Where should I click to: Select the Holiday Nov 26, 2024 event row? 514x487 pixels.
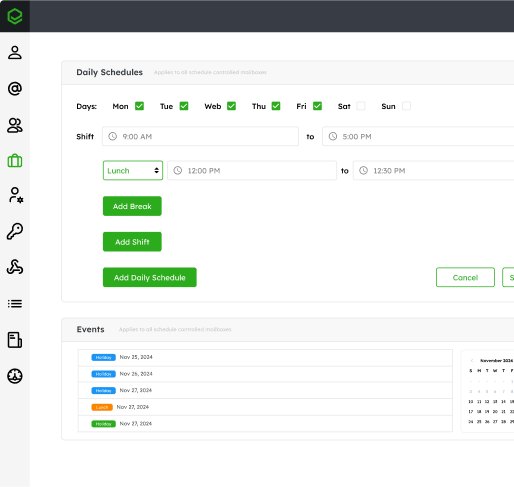(x=265, y=374)
